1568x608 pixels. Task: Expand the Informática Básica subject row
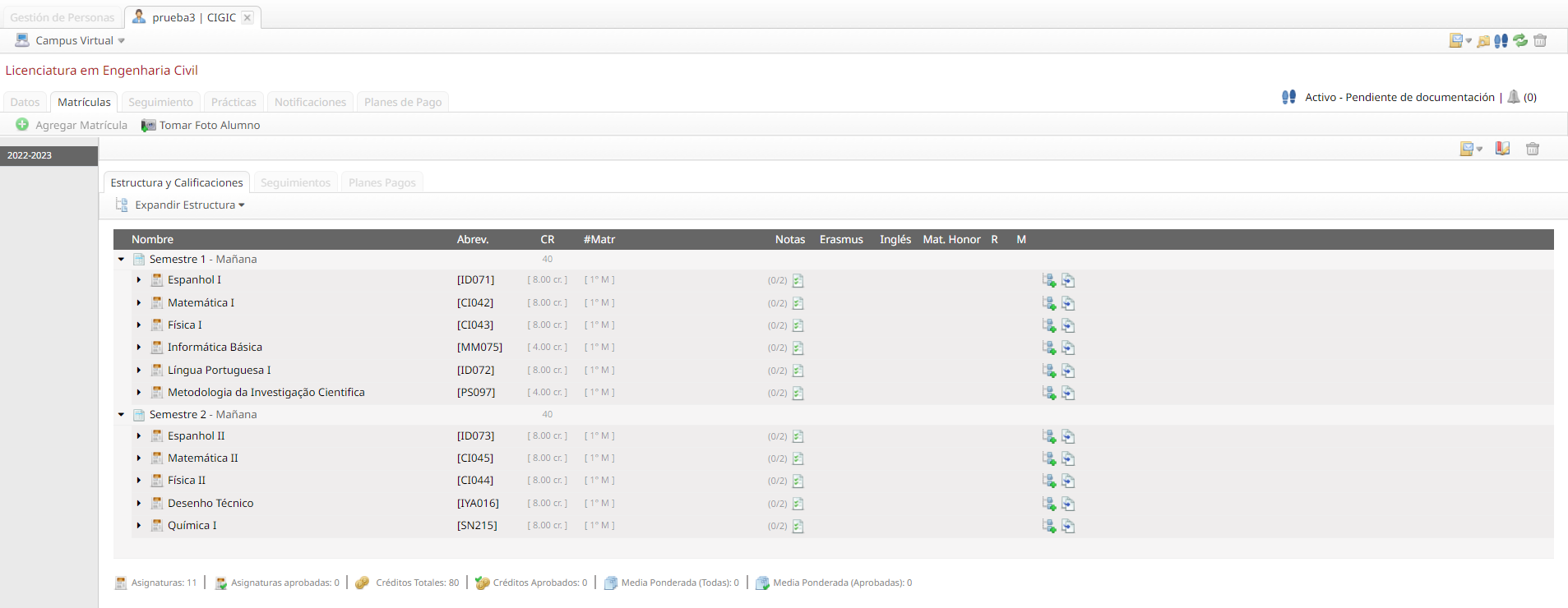(139, 348)
